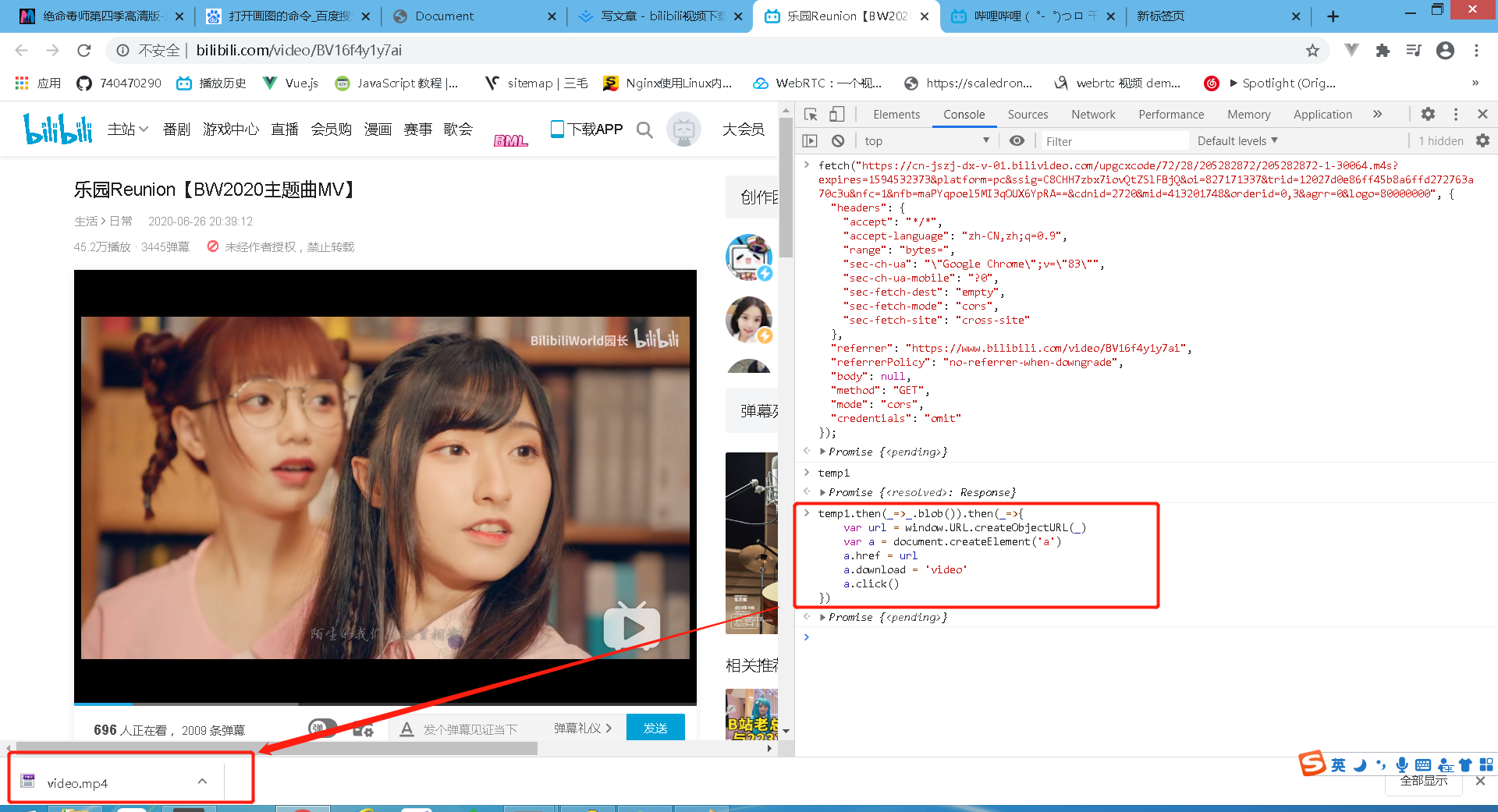
Task: Open the console settings gear beside hidden count
Action: tap(1482, 141)
